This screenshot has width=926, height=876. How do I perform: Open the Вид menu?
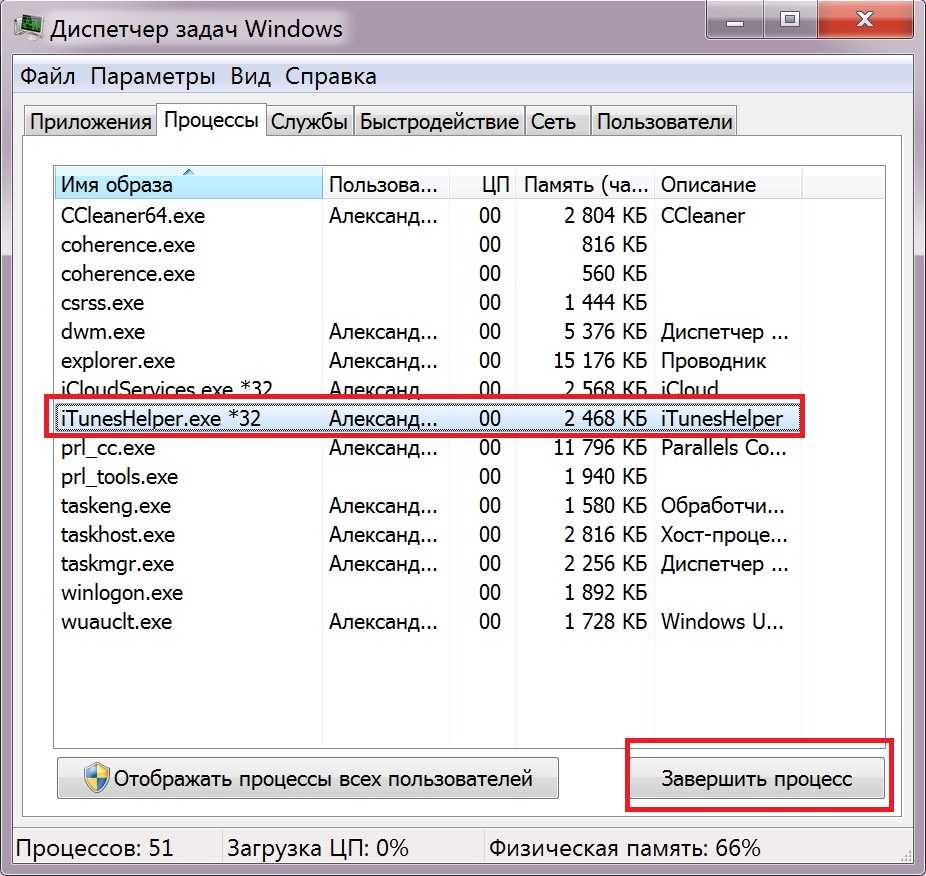coord(250,76)
